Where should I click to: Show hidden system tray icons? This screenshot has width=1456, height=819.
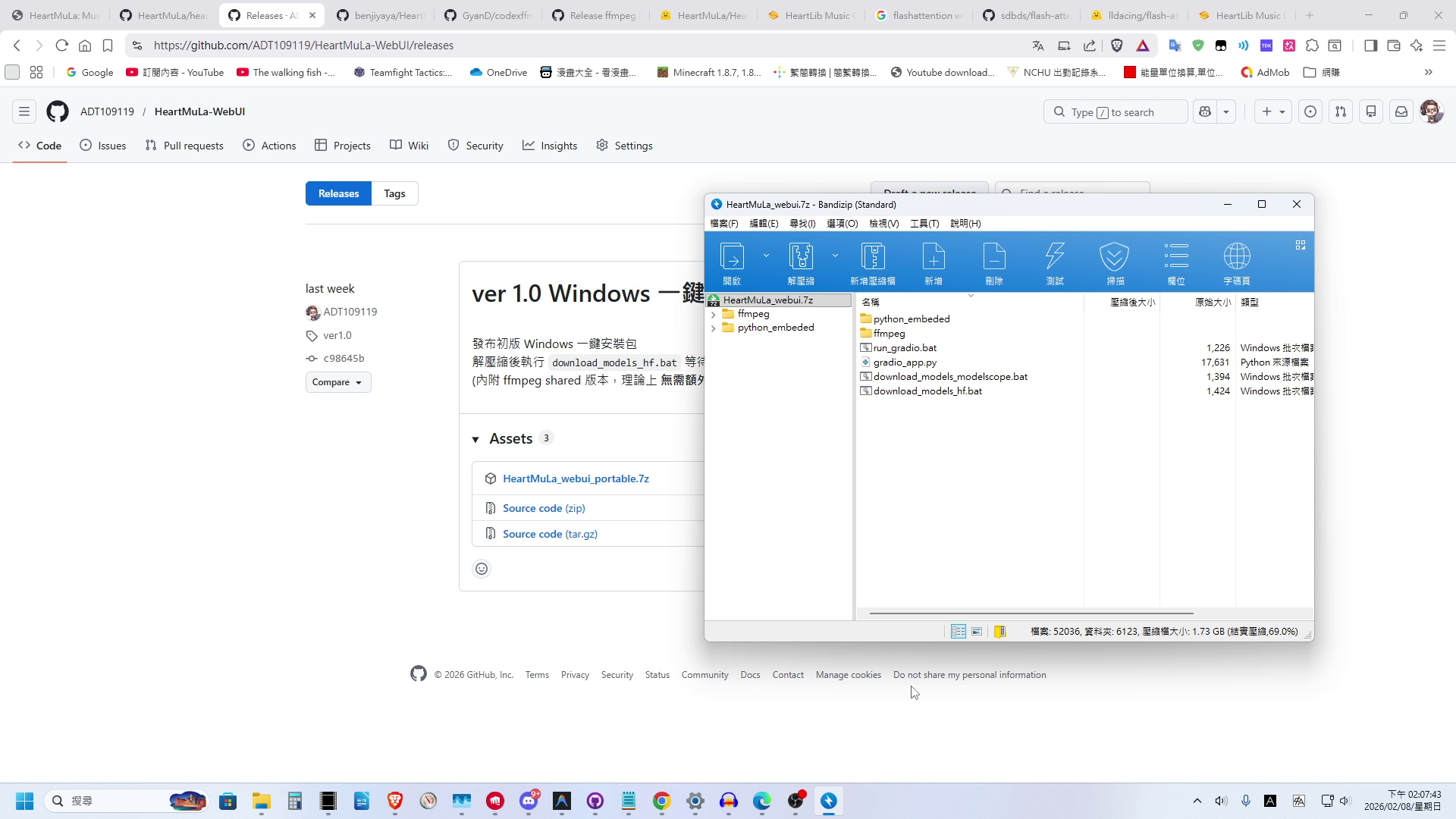[1197, 801]
